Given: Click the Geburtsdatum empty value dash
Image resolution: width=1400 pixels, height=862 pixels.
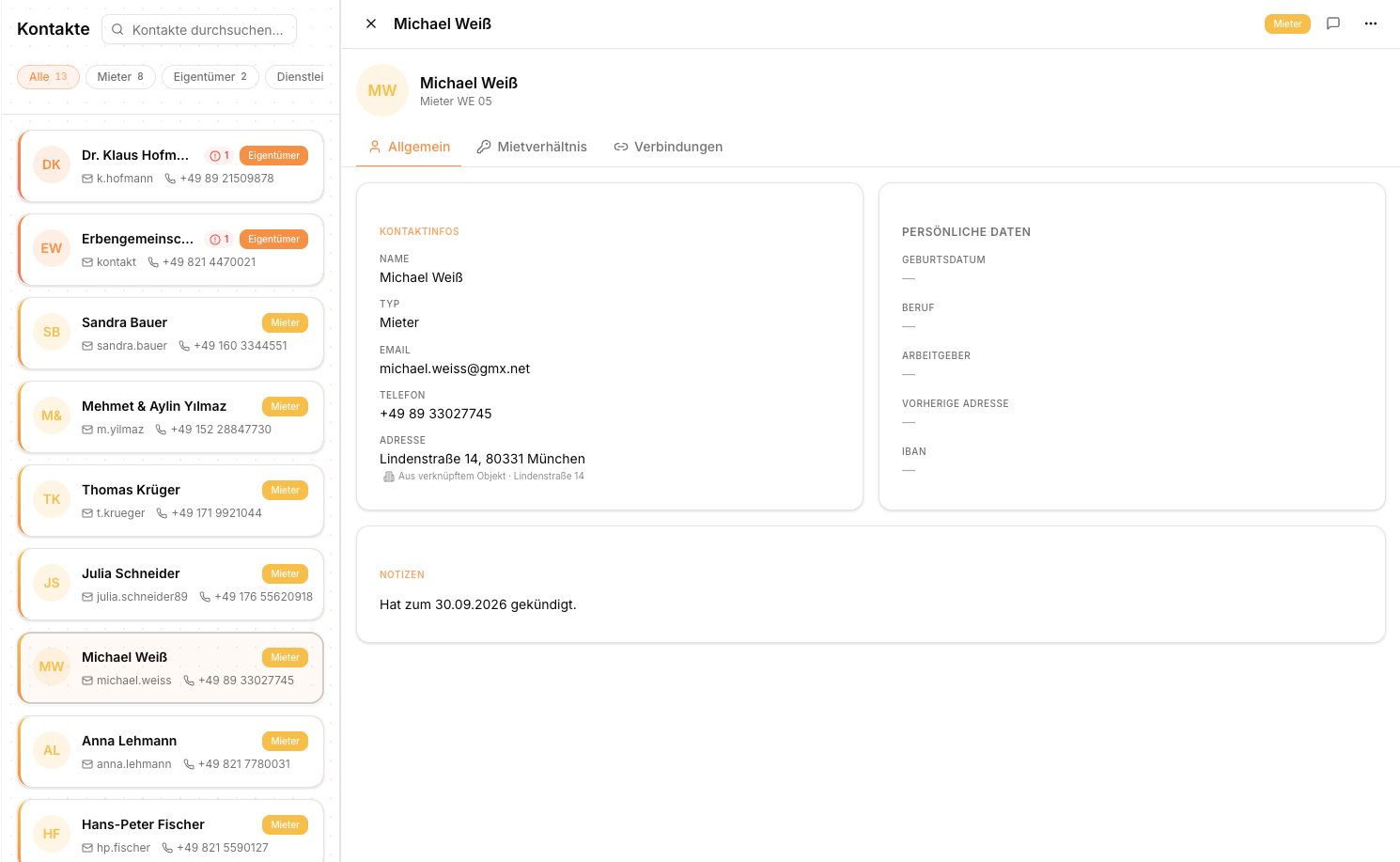Looking at the screenshot, I should 909,278.
